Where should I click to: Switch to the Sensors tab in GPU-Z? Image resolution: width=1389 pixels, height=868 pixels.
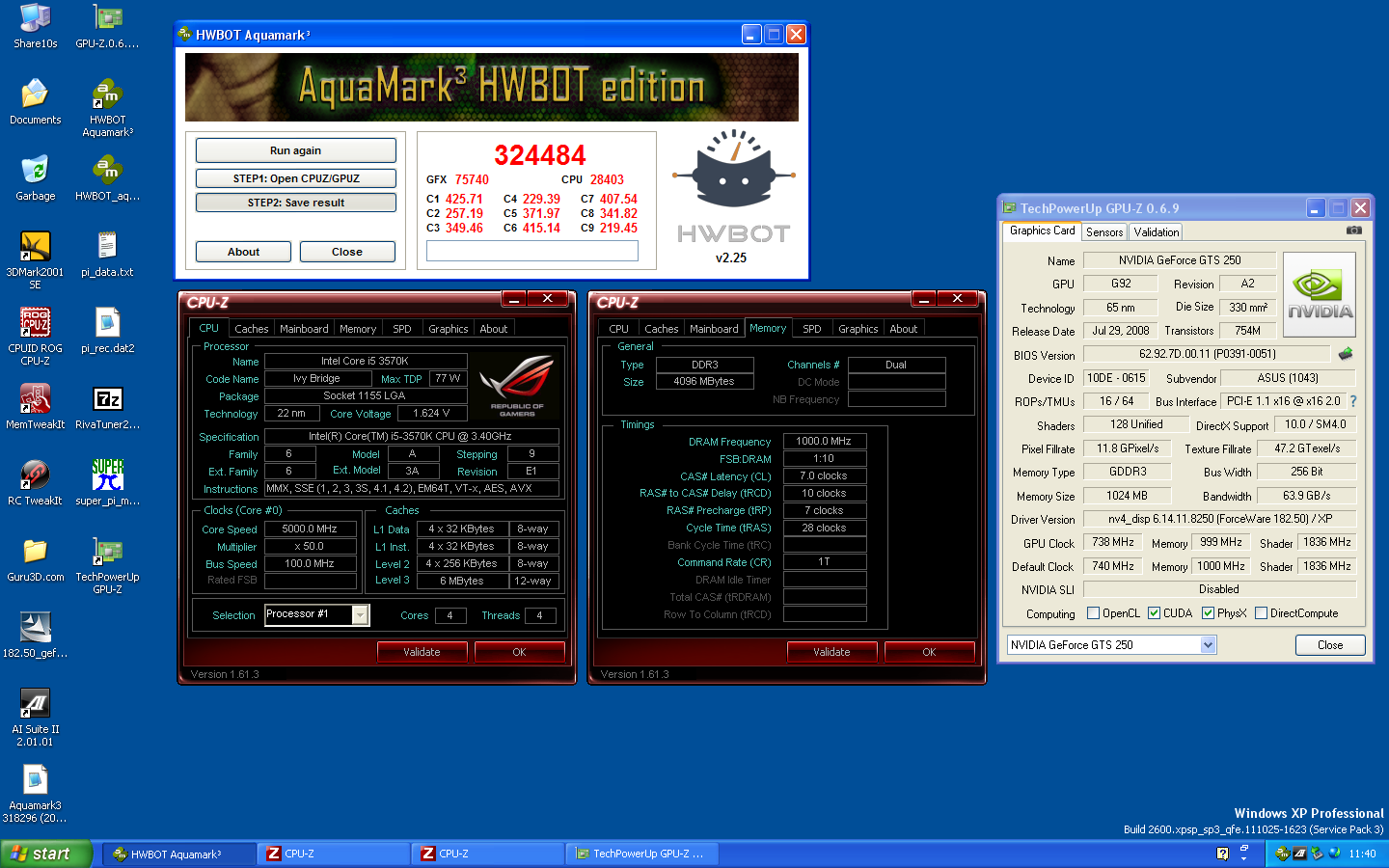(x=1104, y=232)
